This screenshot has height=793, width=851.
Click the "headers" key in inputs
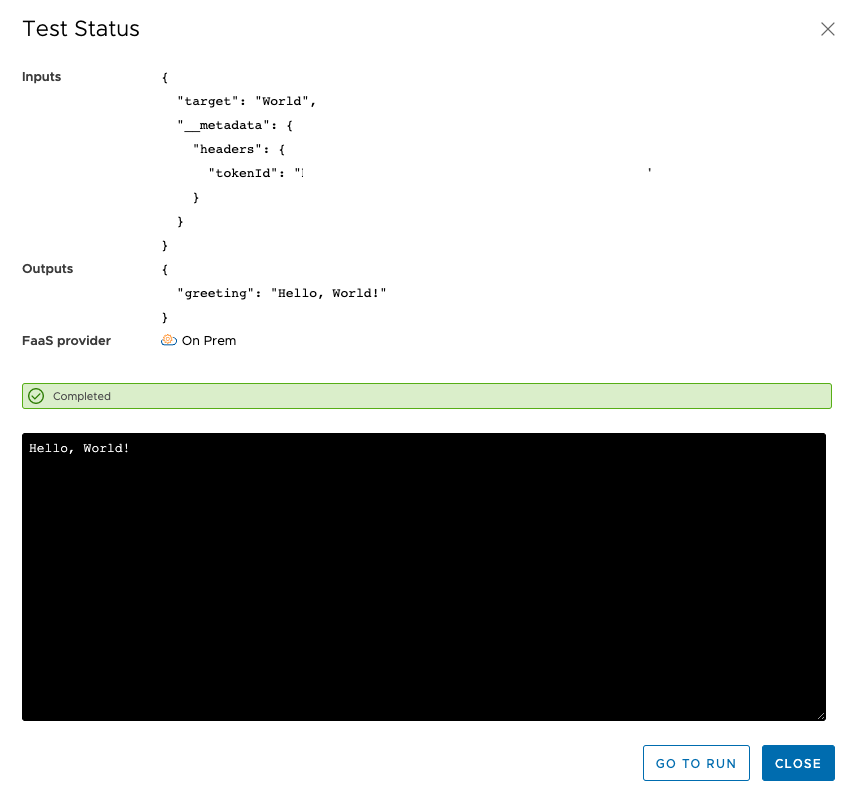(x=228, y=149)
